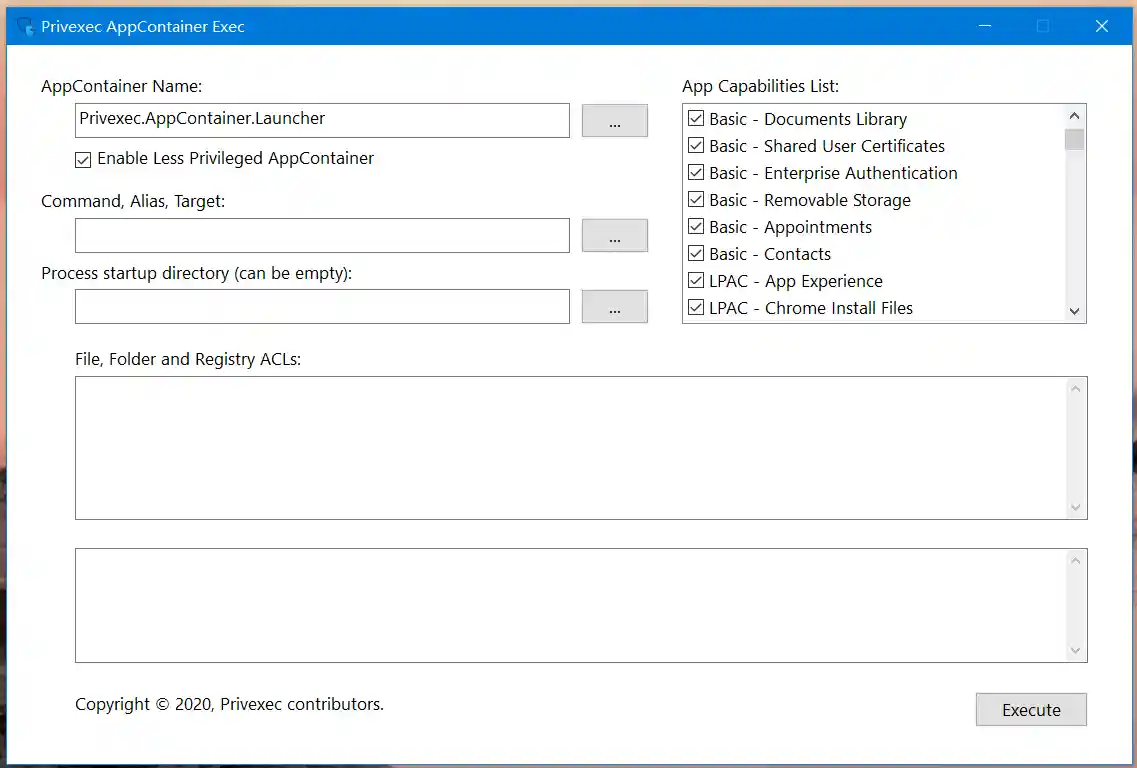The image size is (1137, 768).
Task: Disable Enable Less Privileged AppContainer
Action: click(x=82, y=159)
